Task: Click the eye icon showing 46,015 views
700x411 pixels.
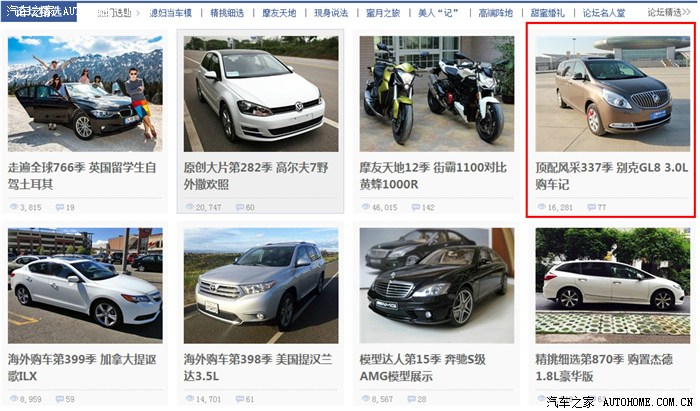Action: point(366,207)
